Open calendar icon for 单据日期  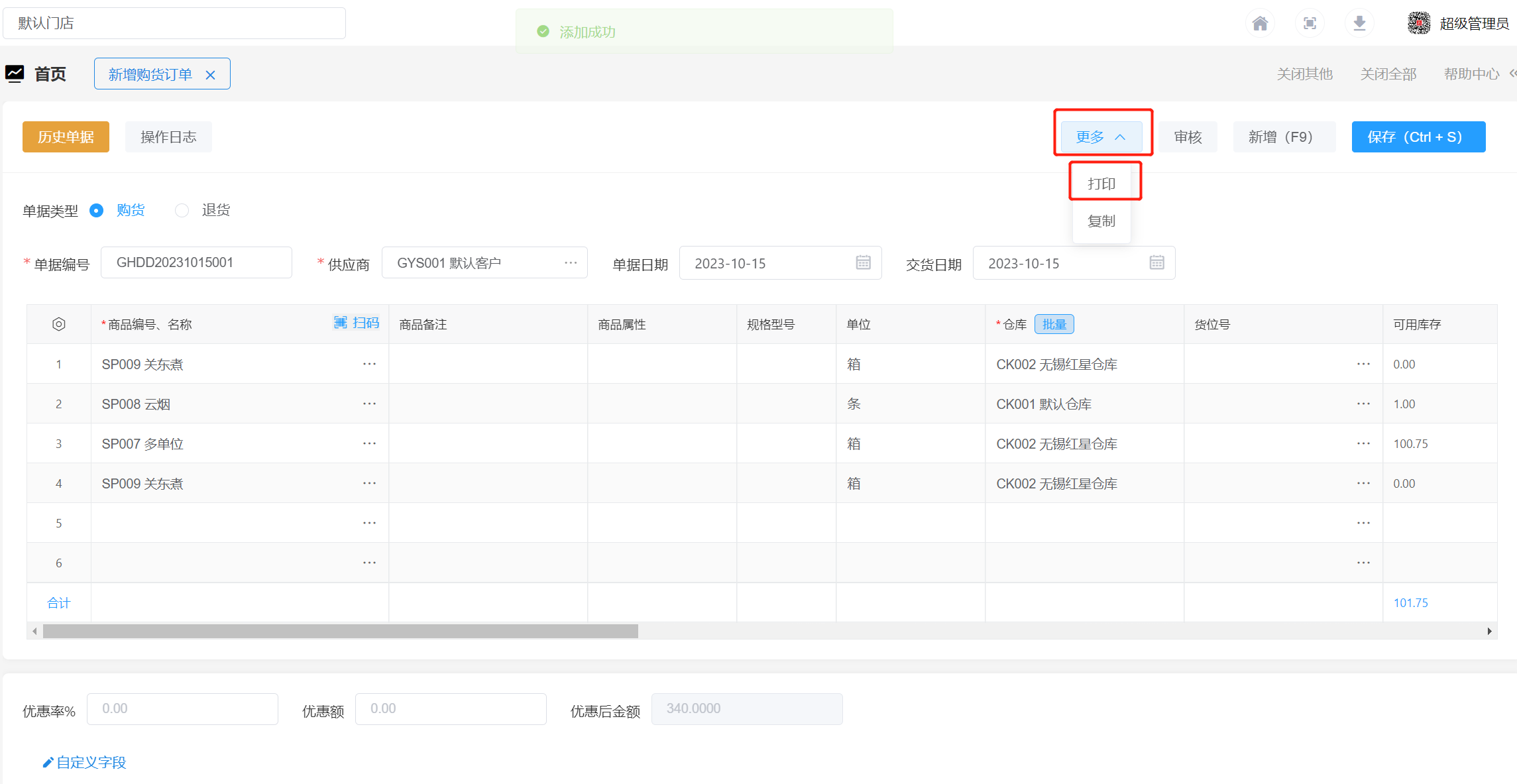coord(863,263)
